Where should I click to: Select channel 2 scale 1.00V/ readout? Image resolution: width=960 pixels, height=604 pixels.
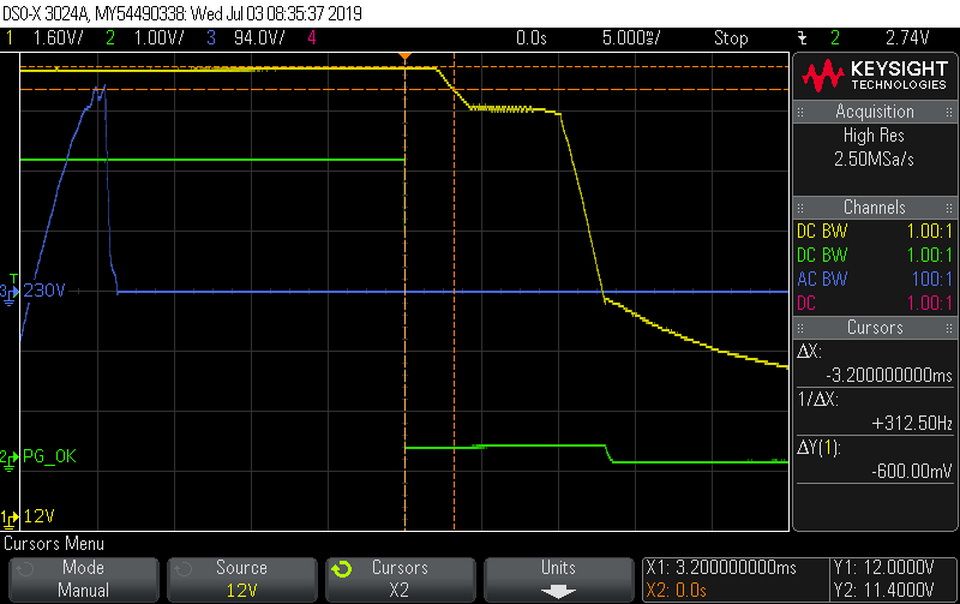[x=159, y=38]
